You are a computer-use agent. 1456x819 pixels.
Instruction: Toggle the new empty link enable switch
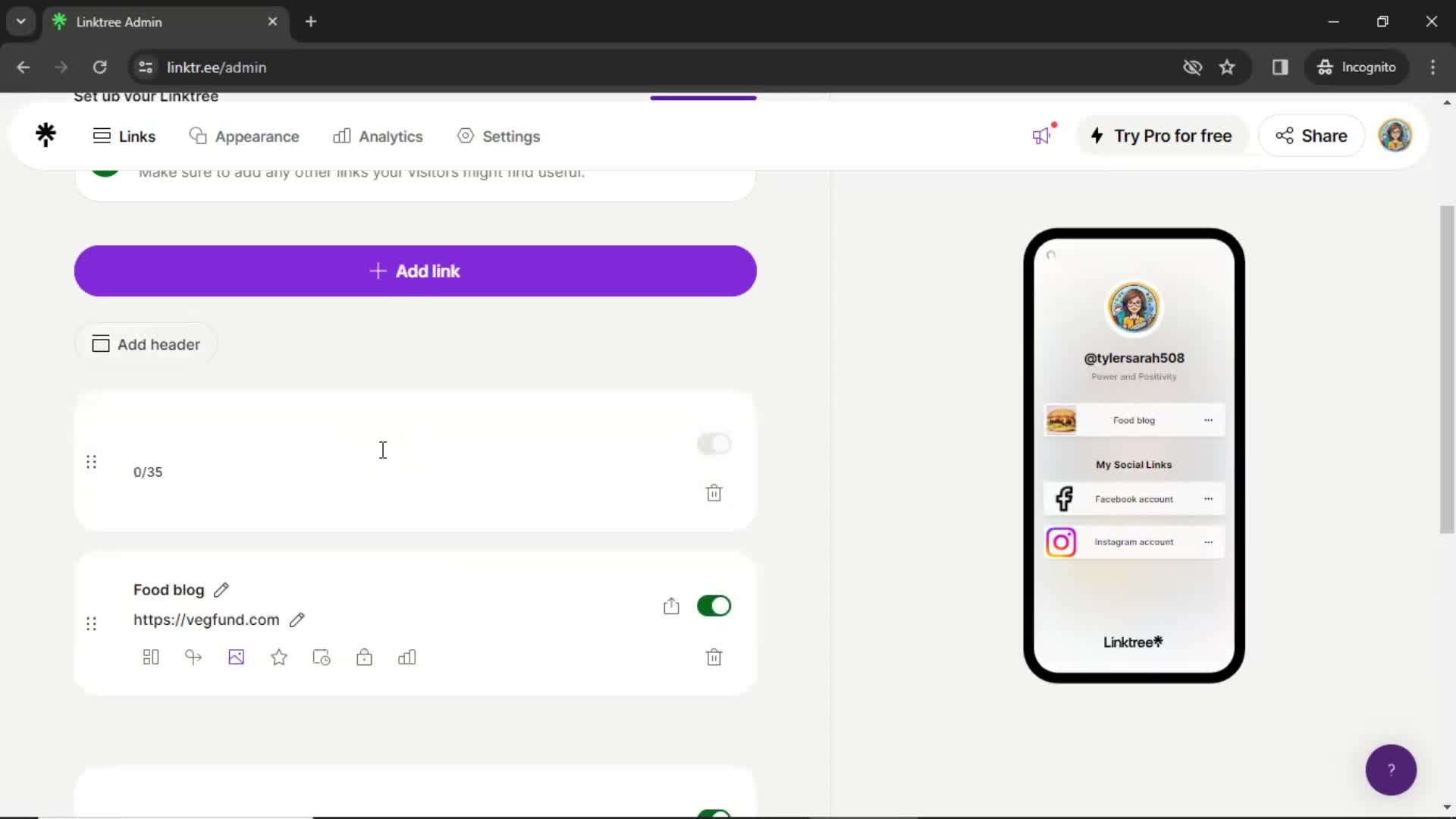[x=714, y=443]
